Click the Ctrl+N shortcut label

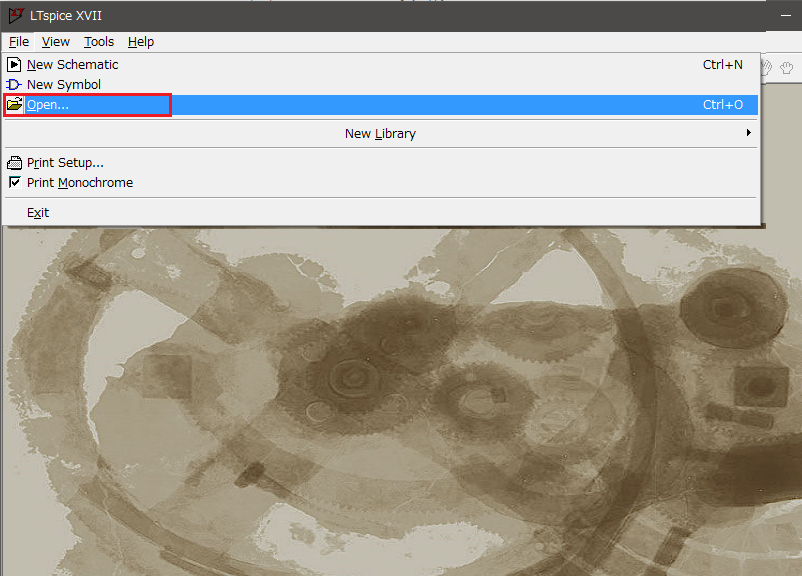[x=723, y=64]
